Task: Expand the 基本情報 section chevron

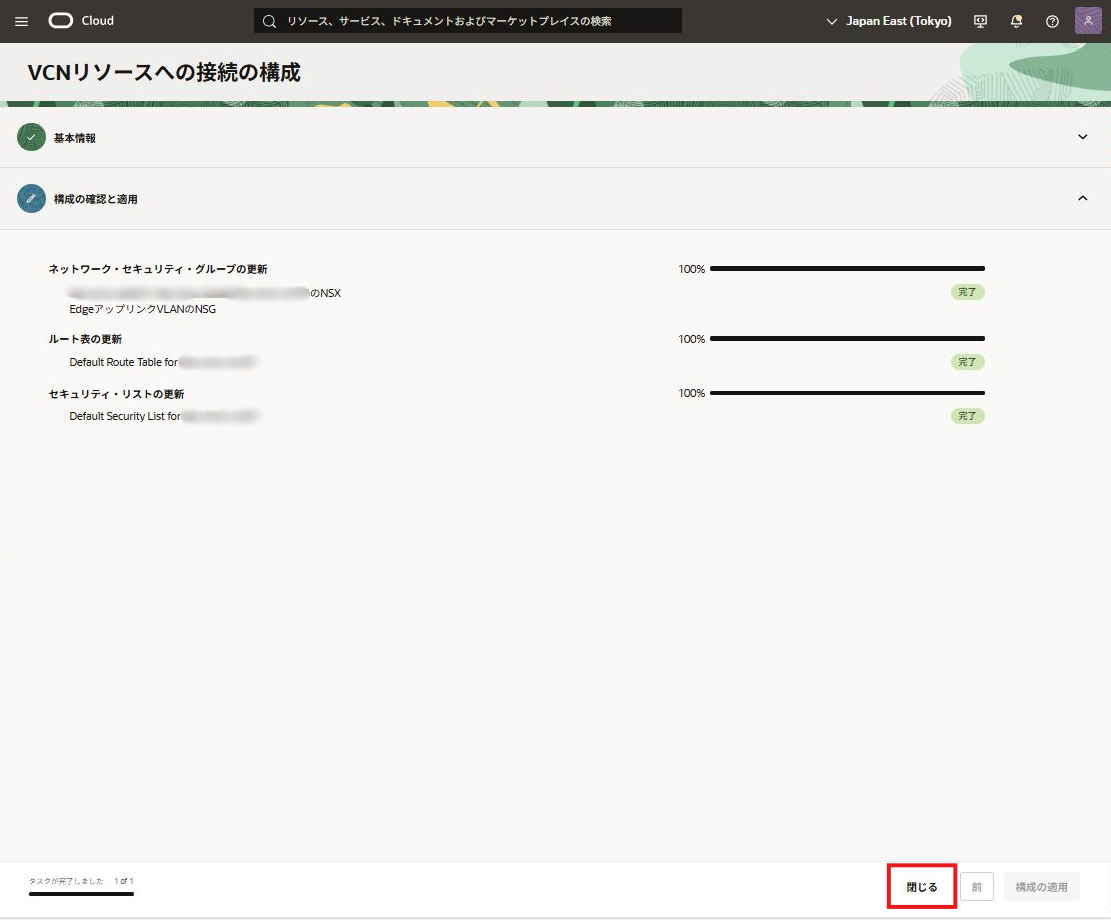Action: coord(1082,137)
